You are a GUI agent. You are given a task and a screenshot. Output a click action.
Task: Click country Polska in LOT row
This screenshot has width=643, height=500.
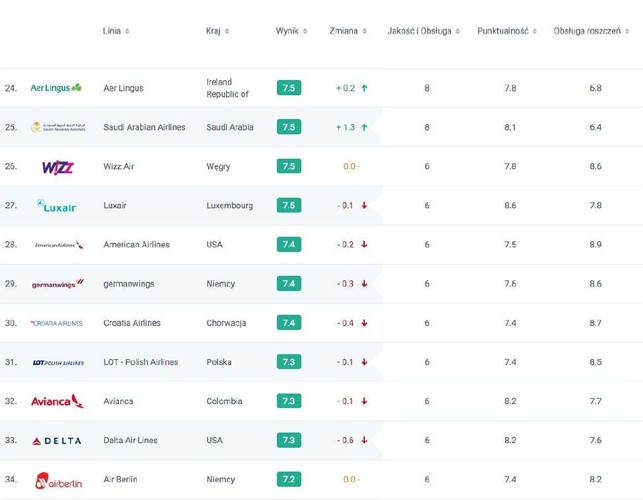click(x=219, y=362)
